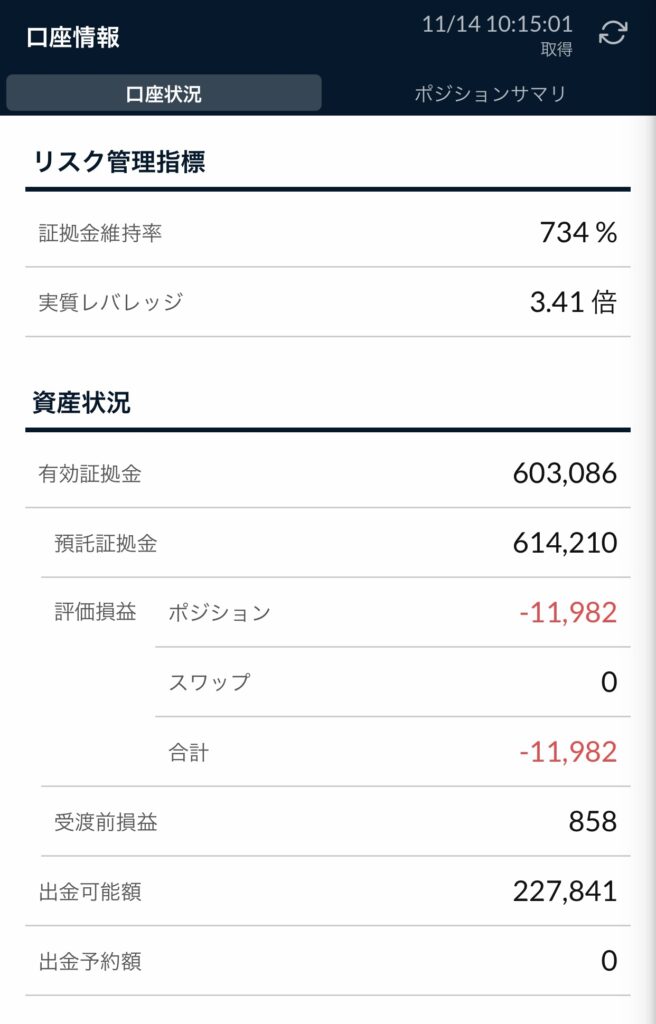Image resolution: width=656 pixels, height=1024 pixels.
Task: Tap the 614,210 預託証拠金 value
Action: [565, 543]
